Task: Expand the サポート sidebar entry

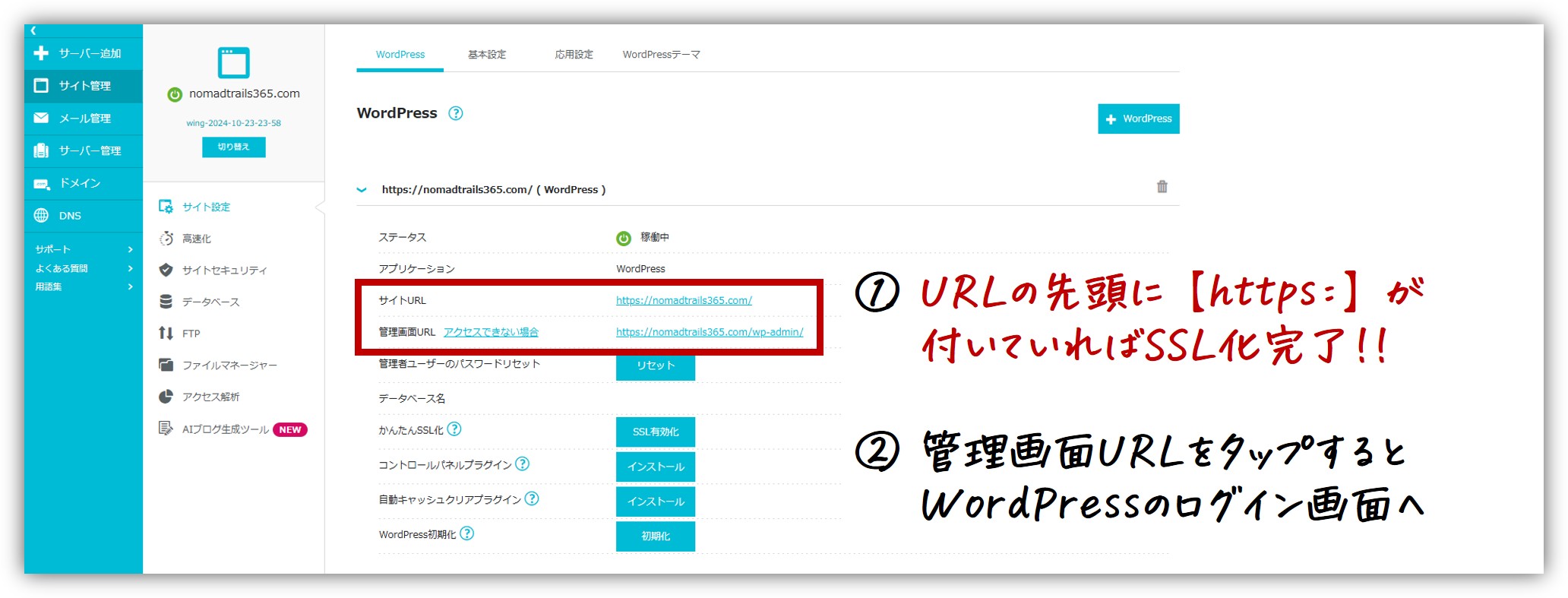Action: tap(84, 249)
